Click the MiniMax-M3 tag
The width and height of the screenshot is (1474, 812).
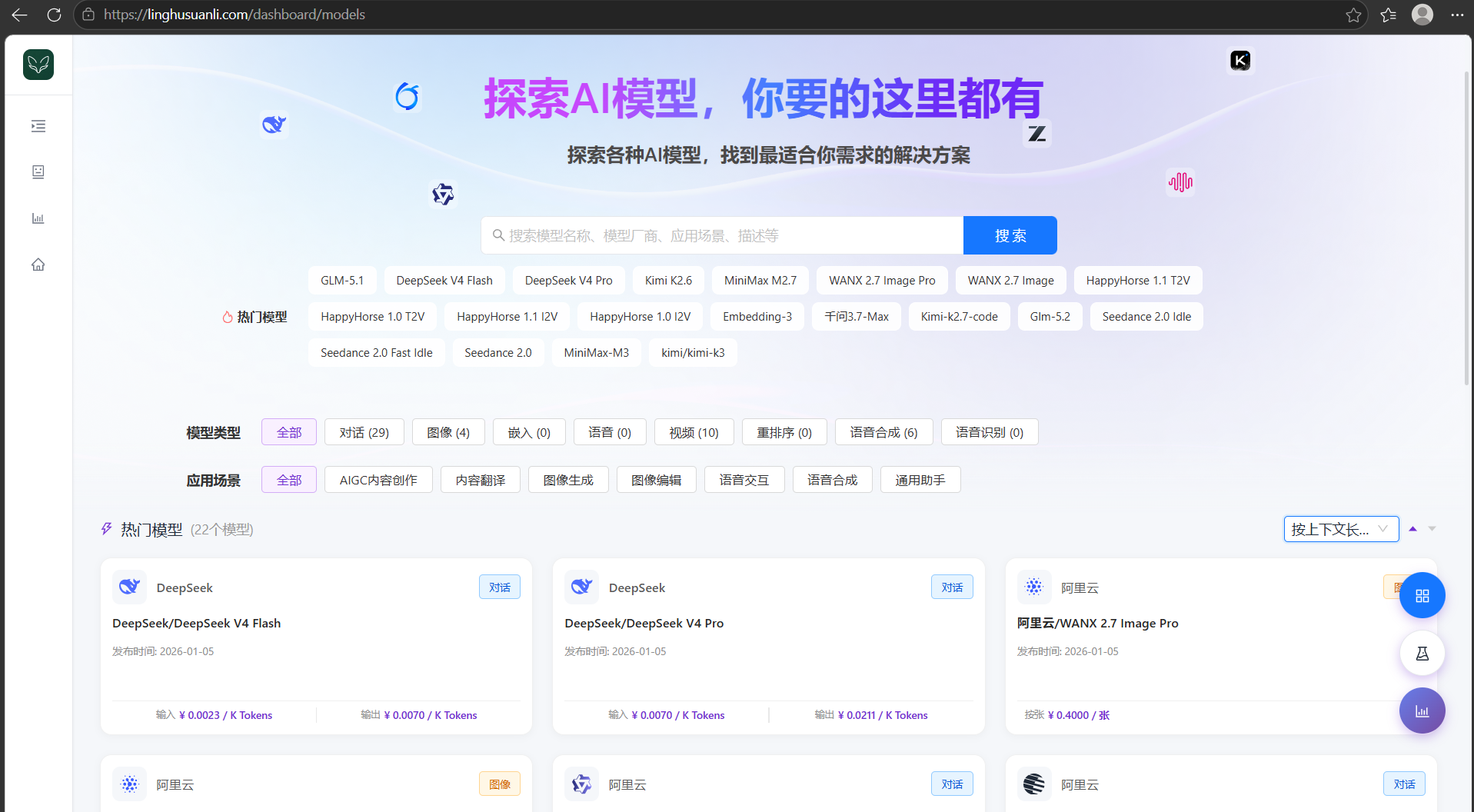597,353
